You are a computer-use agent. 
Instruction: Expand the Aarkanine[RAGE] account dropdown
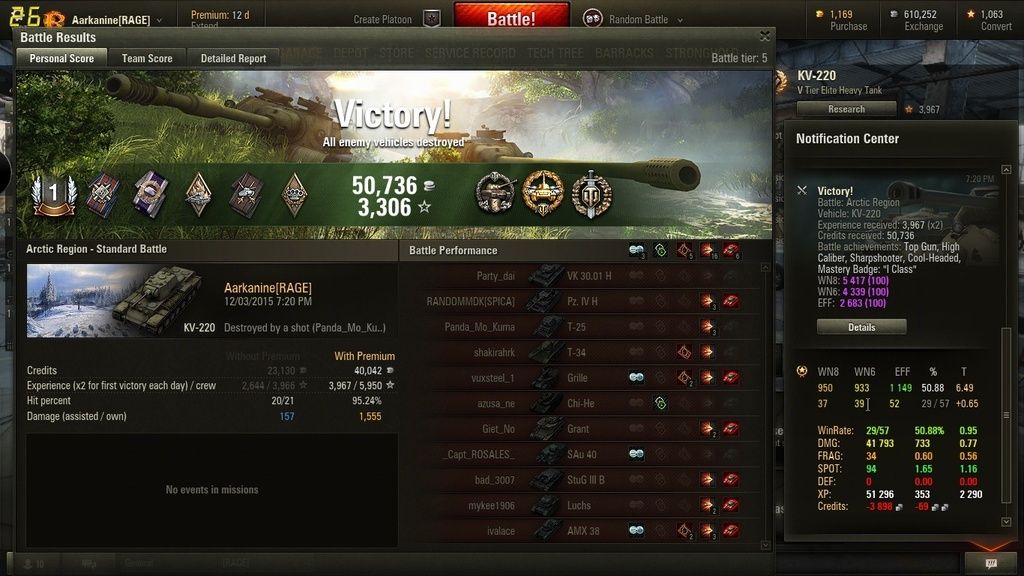159,20
